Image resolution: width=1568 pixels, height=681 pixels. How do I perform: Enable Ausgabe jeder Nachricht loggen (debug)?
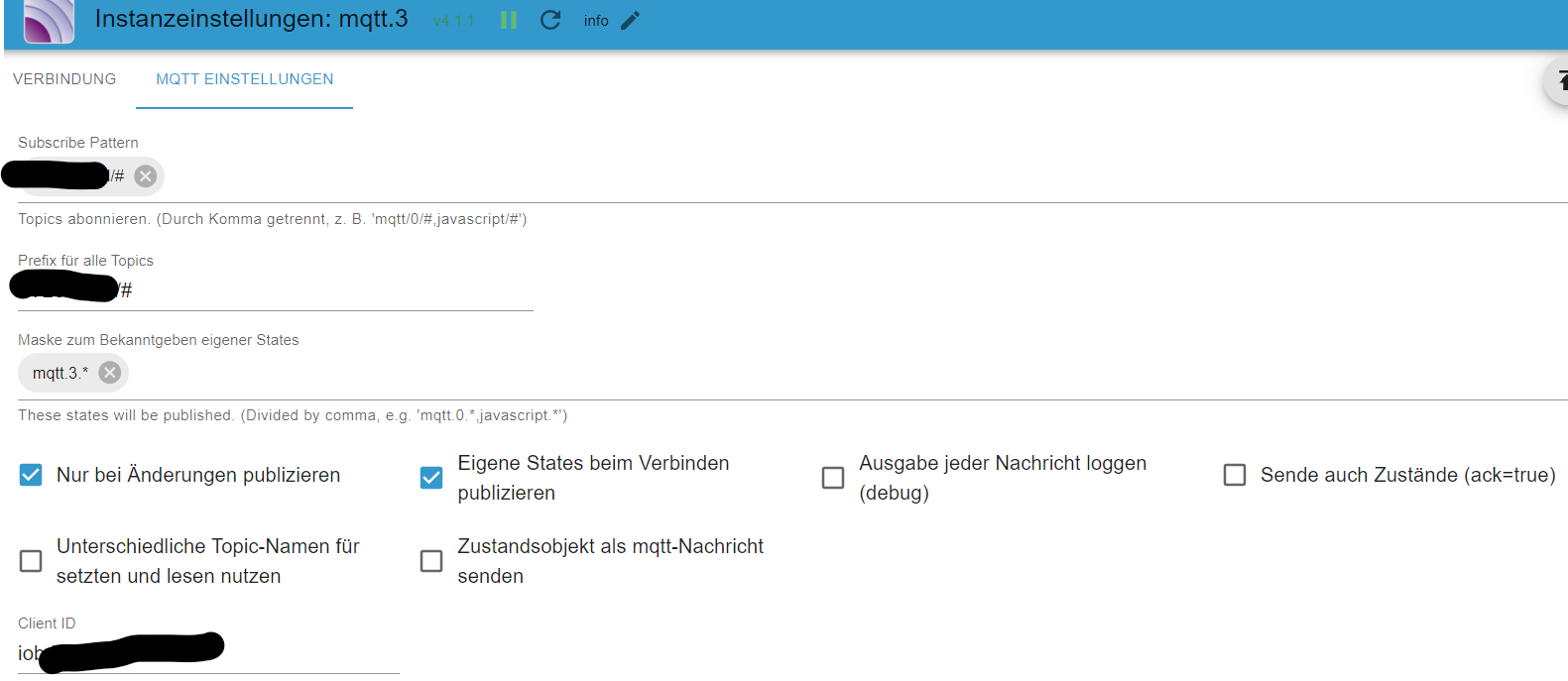(833, 478)
